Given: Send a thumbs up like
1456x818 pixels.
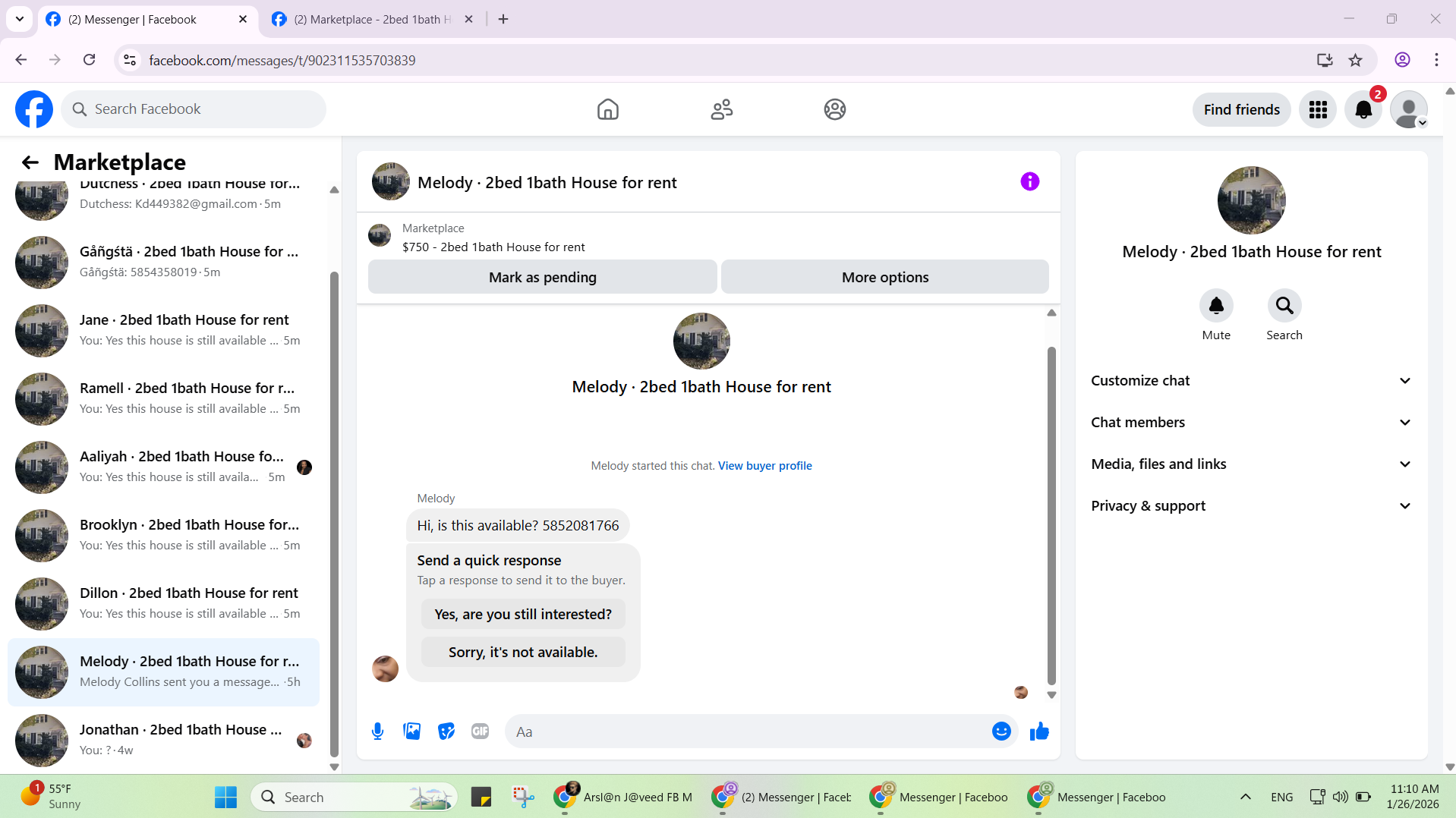Looking at the screenshot, I should click(1039, 731).
